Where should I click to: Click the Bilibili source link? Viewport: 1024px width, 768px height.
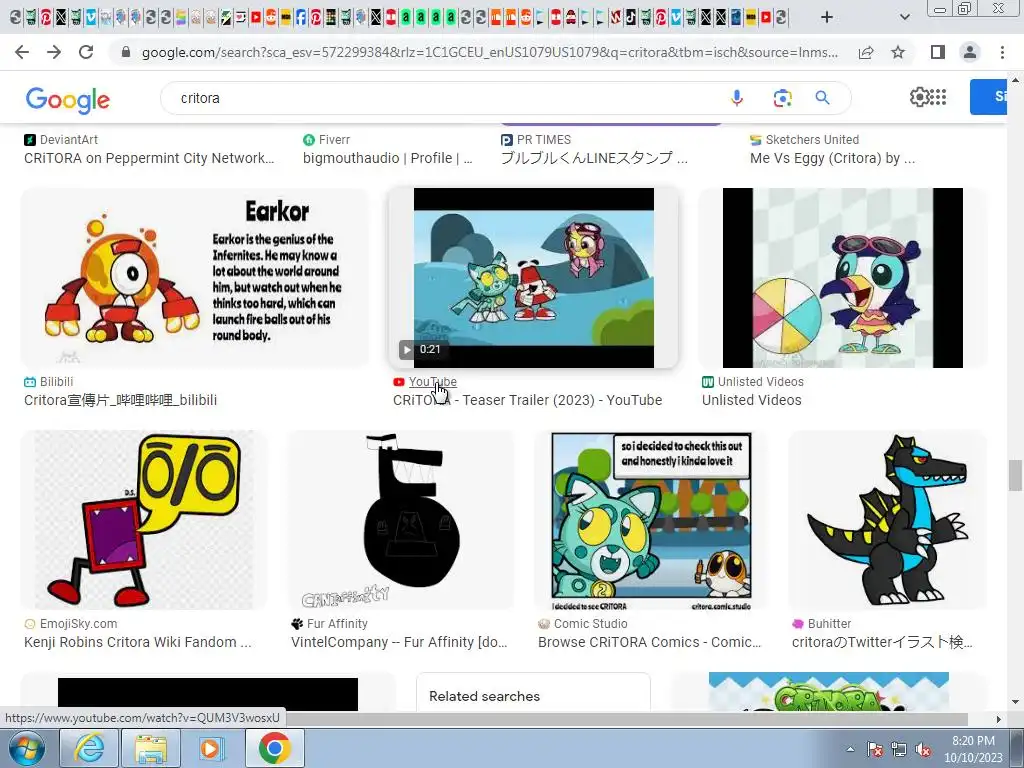[x=56, y=381]
